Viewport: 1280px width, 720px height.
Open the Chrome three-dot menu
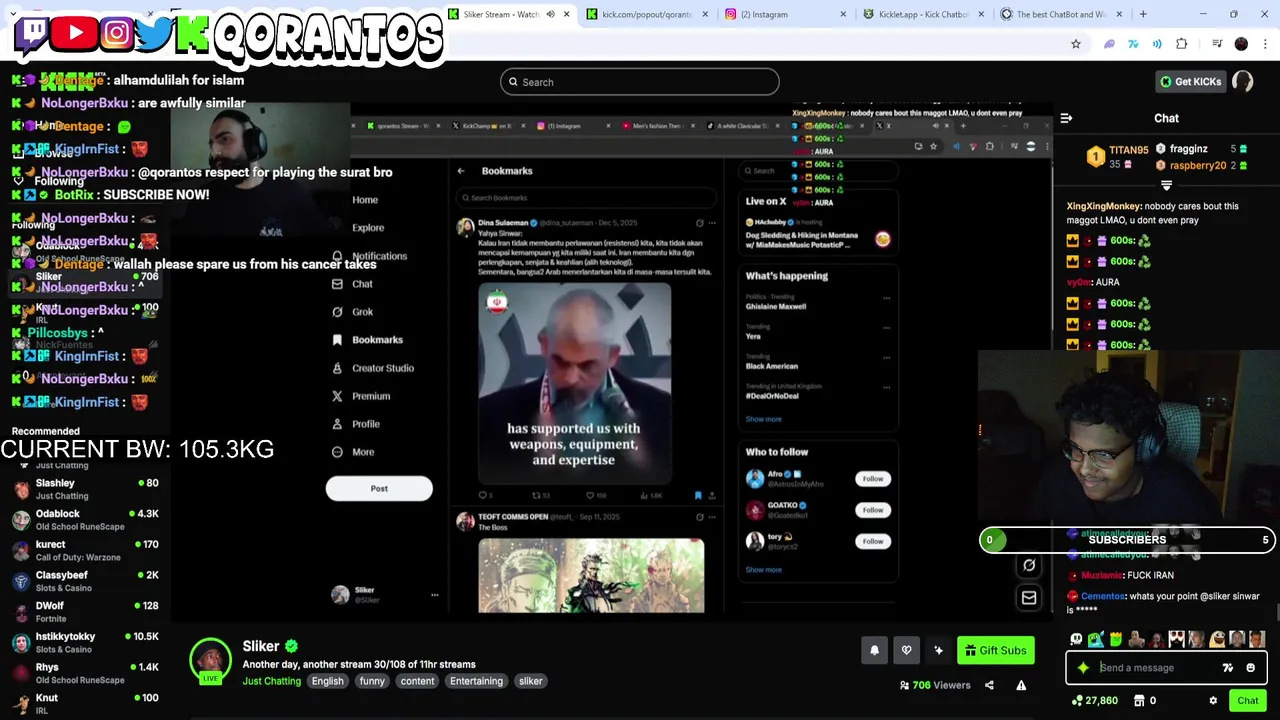[1266, 44]
